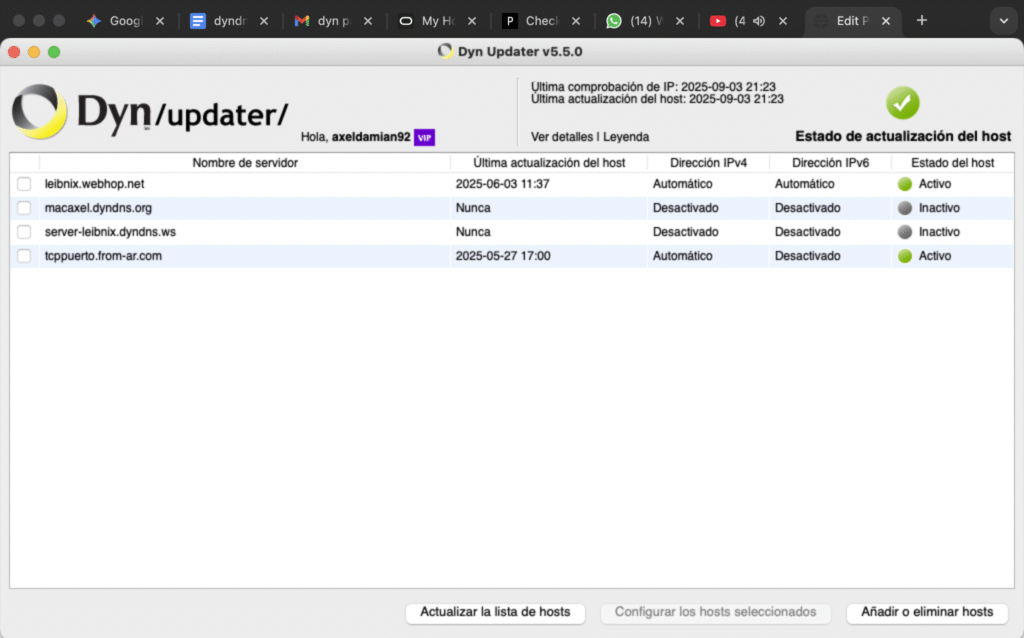Screen dimensions: 1024x638
Task: Sort by the Nombre de servidor column header
Action: [x=245, y=163]
